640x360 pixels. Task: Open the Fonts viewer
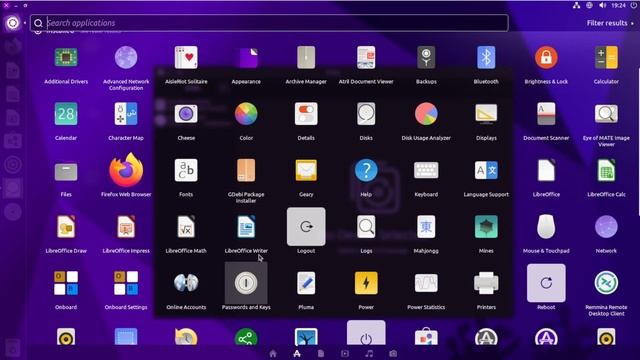[x=186, y=171]
